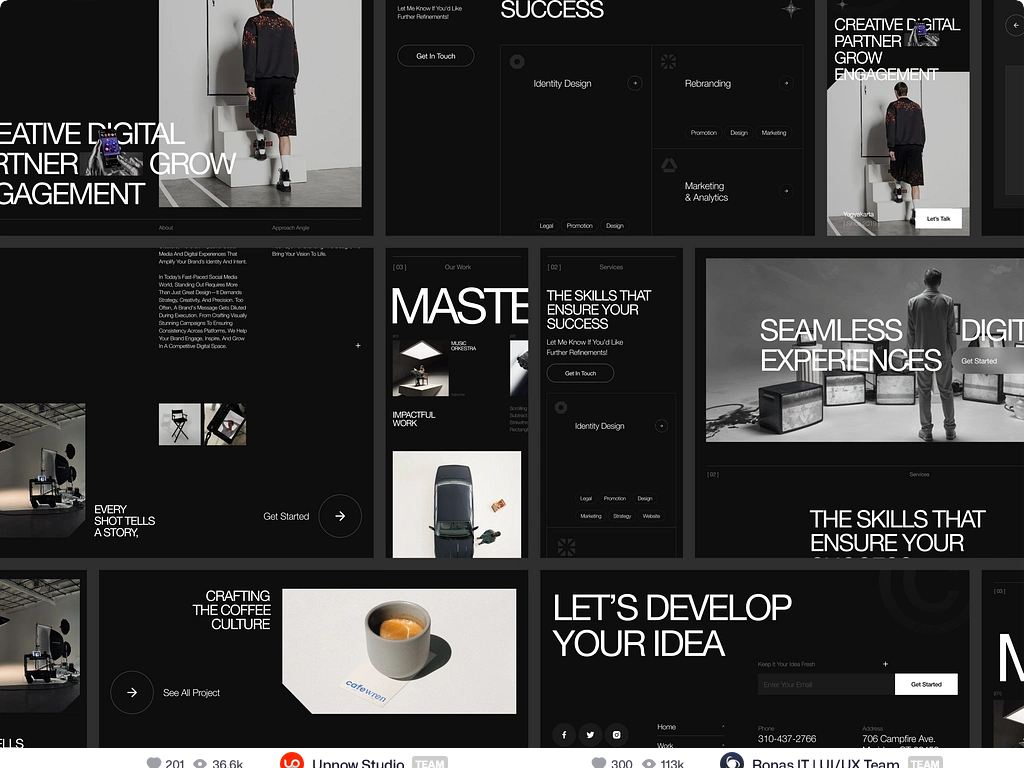Viewport: 1024px width, 768px height.
Task: Expand the Marketing & Analytics arrow
Action: pyautogui.click(x=786, y=191)
